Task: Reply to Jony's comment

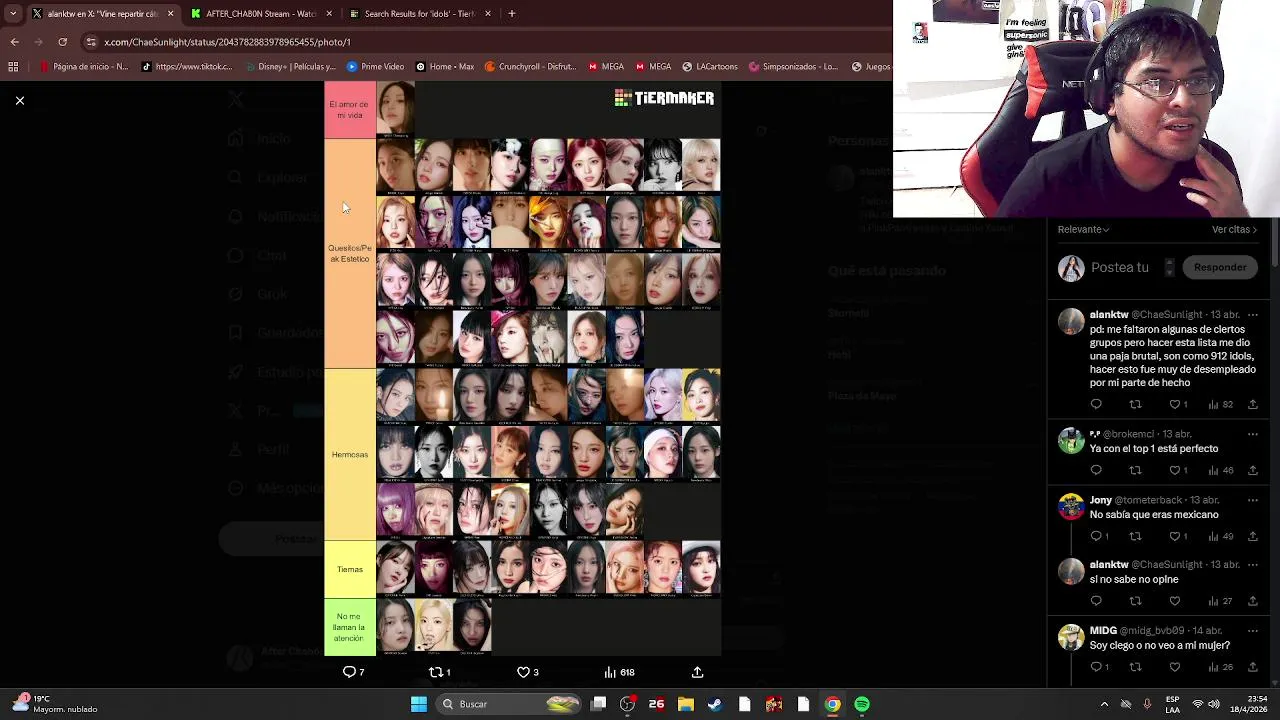Action: [x=1096, y=536]
